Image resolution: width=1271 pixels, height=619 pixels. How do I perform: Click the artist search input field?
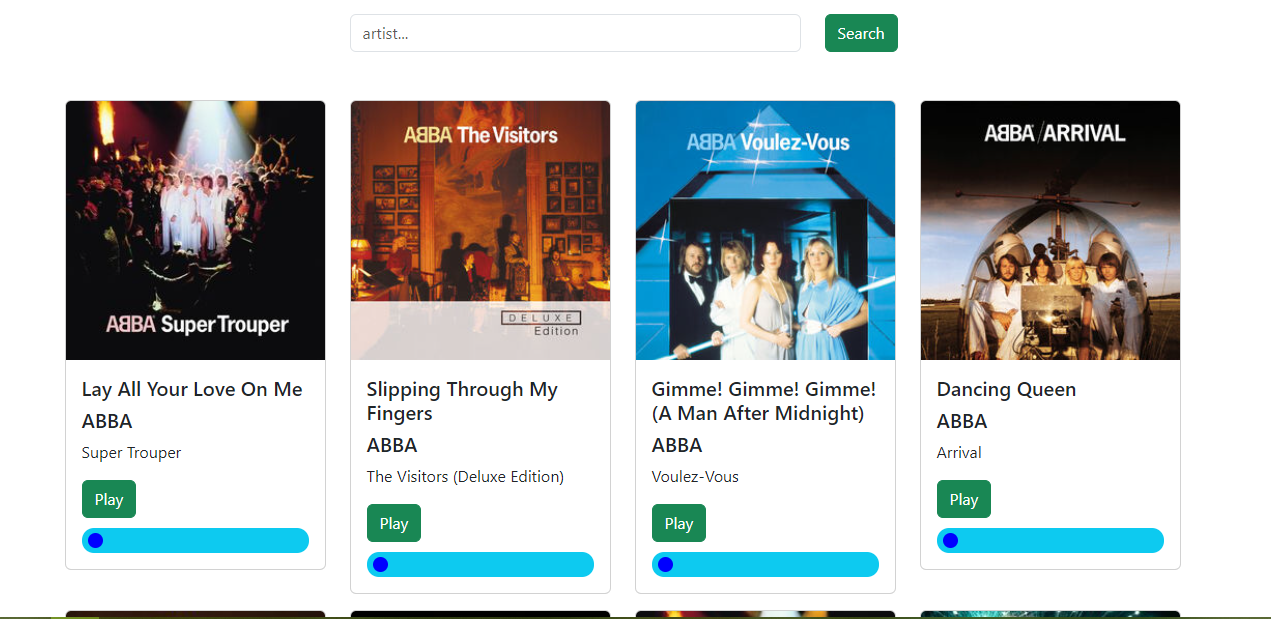(575, 33)
